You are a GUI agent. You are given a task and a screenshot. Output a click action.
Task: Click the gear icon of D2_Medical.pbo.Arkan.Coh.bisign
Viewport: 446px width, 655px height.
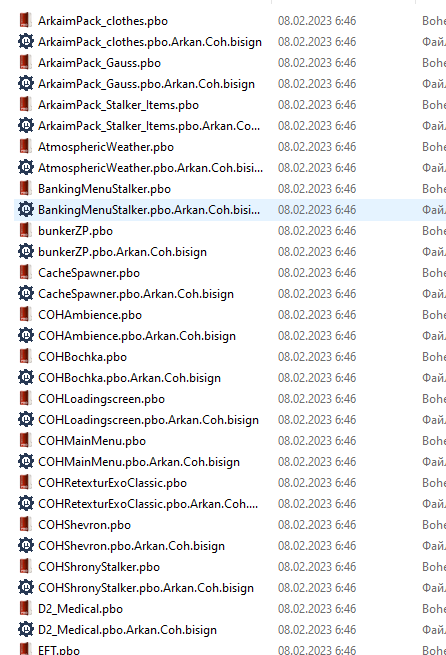pos(25,629)
